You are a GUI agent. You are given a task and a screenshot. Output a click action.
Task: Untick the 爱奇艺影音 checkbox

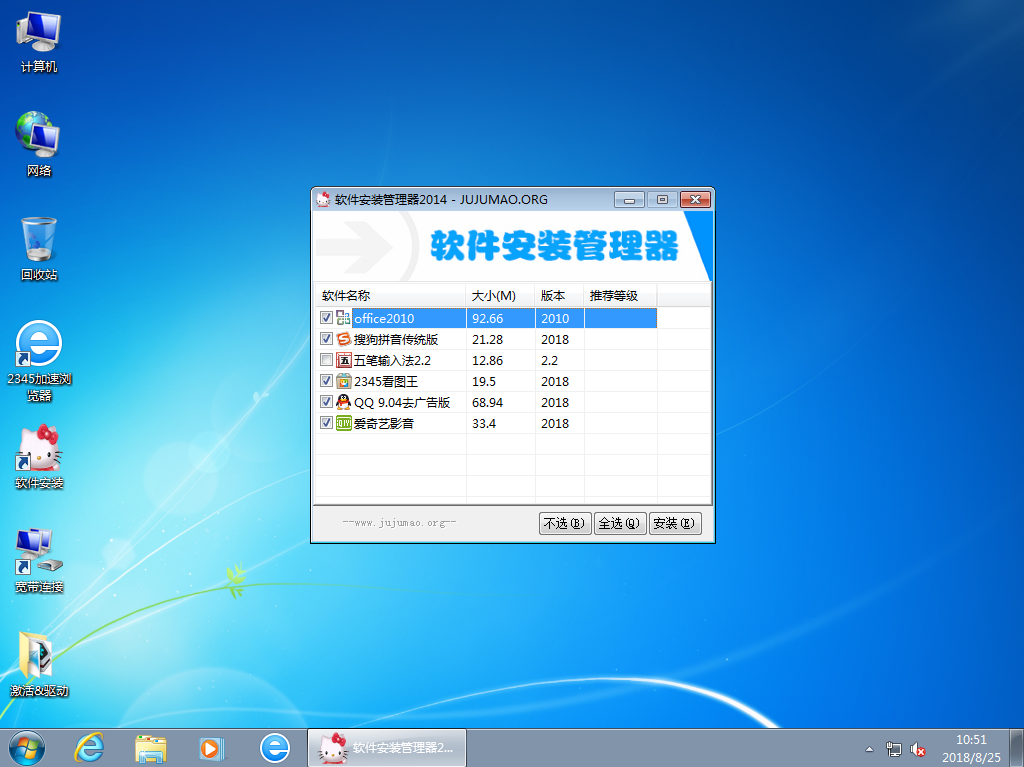click(326, 423)
